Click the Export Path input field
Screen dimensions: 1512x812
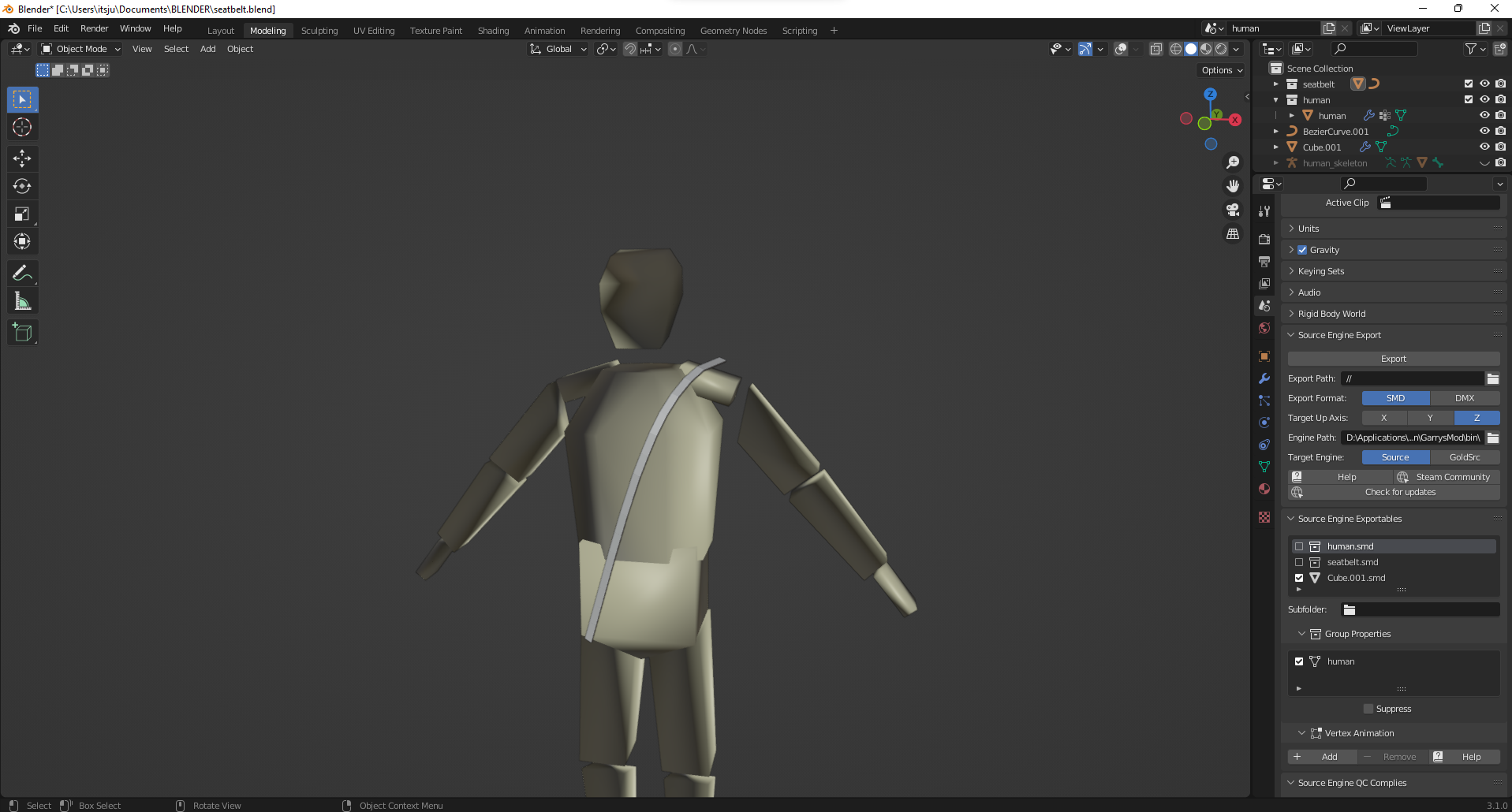1412,378
